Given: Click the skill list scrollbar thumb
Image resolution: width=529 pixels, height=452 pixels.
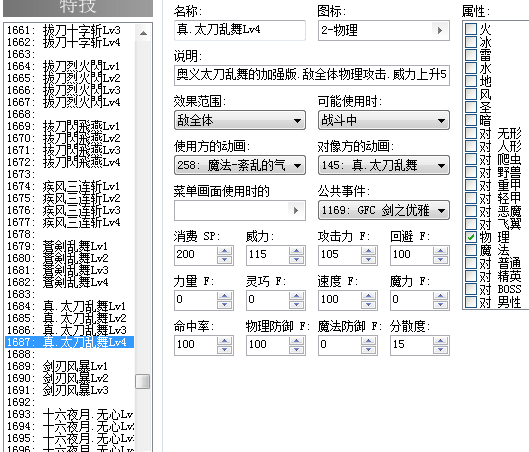Looking at the screenshot, I should [x=143, y=382].
